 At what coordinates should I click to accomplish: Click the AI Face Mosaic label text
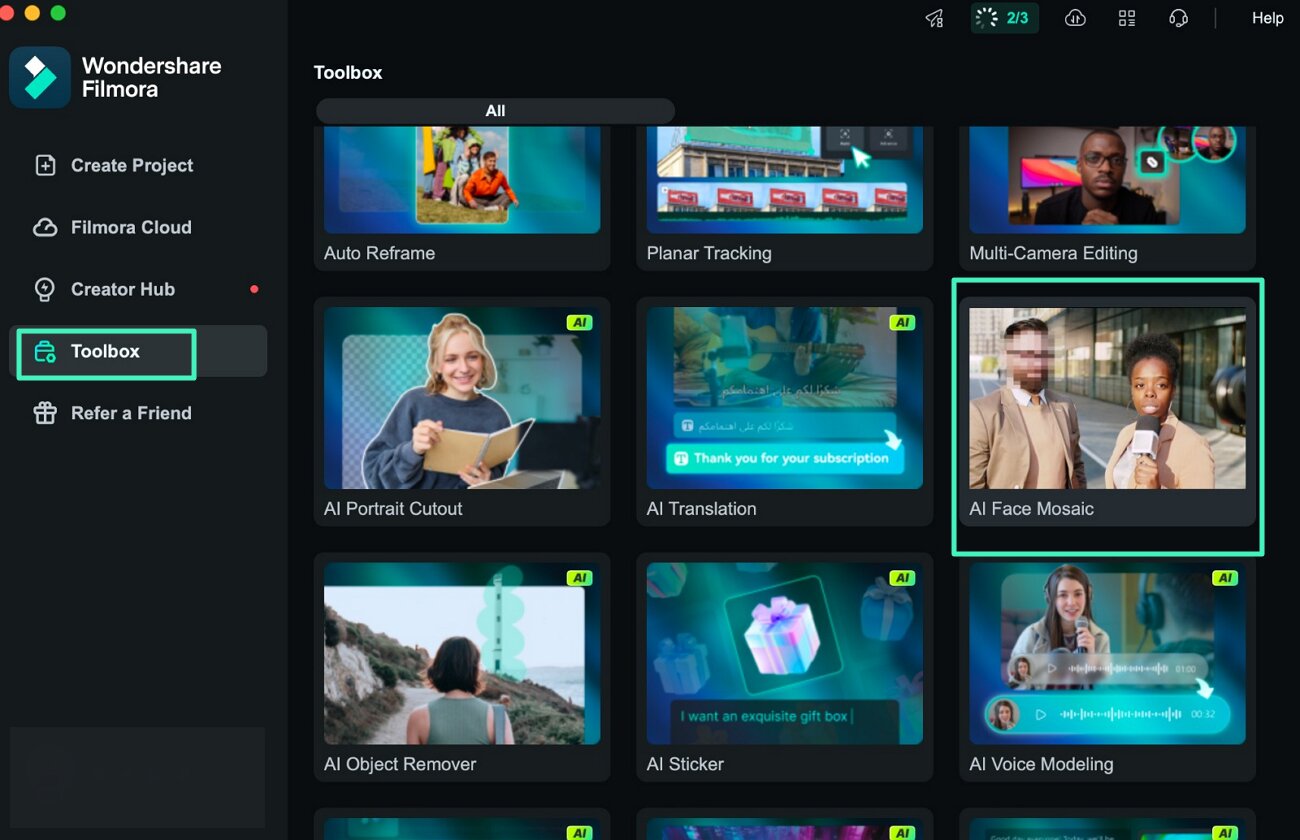click(1031, 509)
